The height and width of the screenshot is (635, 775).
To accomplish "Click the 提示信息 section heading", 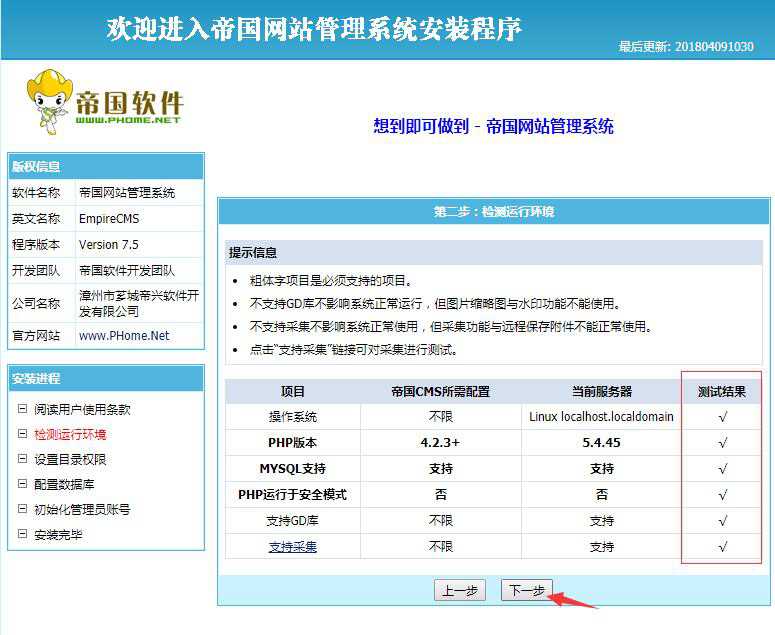I will tap(253, 253).
